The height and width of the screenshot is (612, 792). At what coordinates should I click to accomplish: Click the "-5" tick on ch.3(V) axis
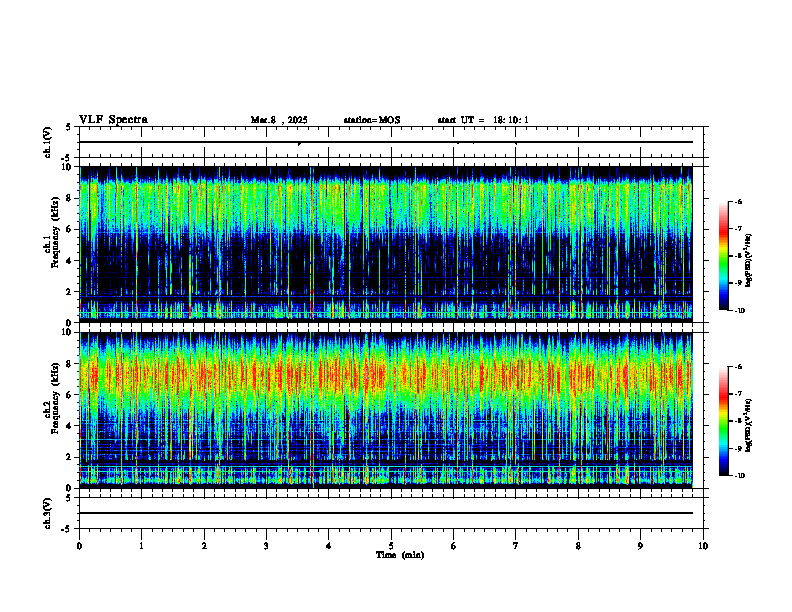66,529
